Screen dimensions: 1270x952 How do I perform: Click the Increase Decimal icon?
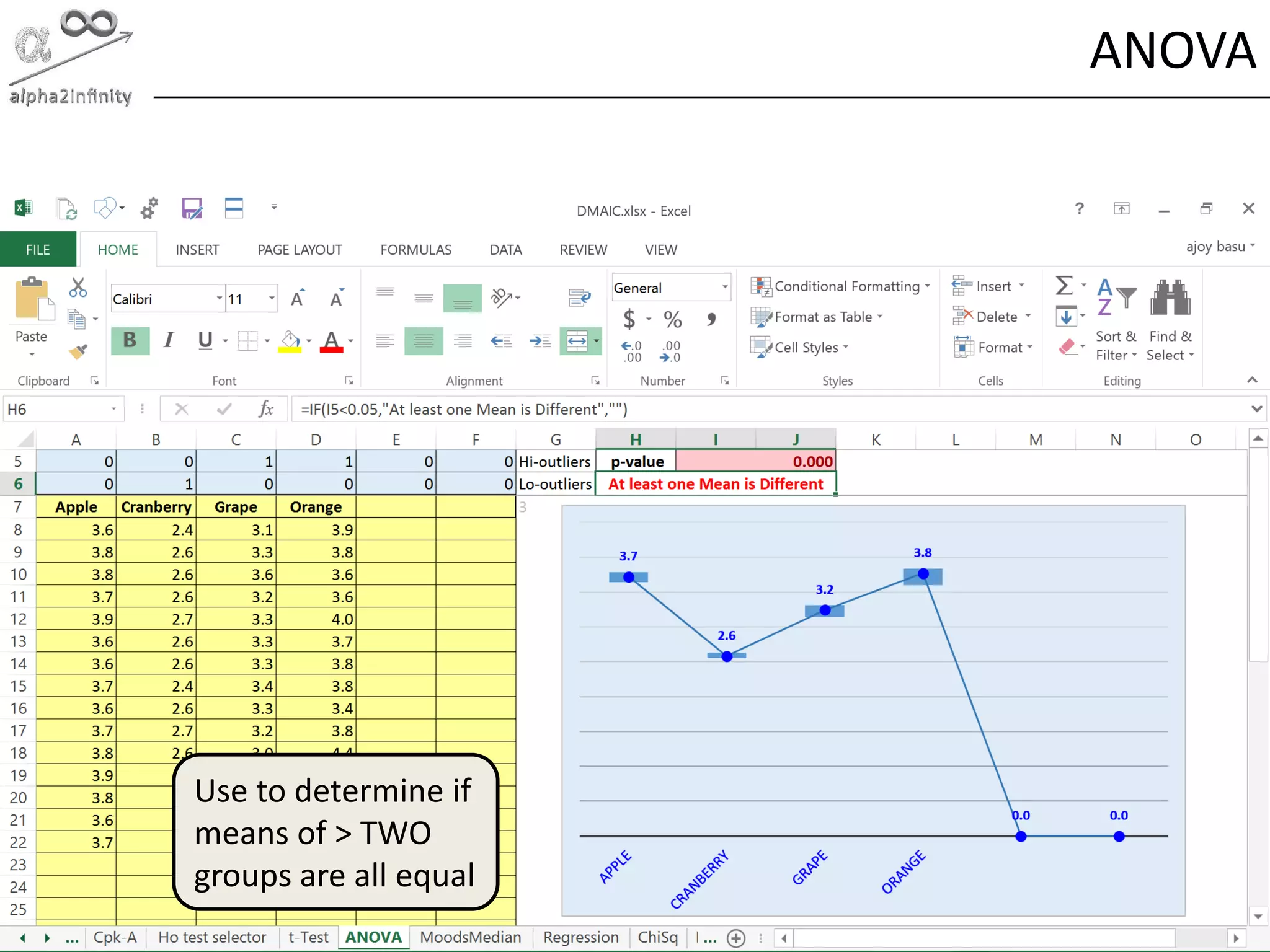(x=631, y=351)
